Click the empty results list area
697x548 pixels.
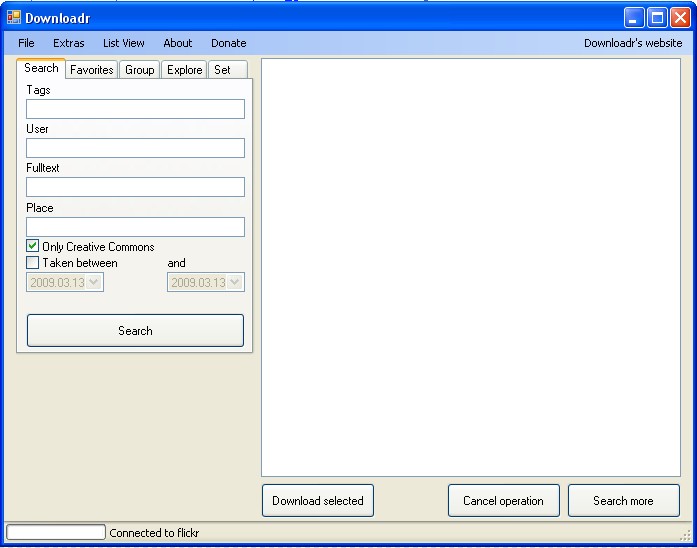click(471, 268)
